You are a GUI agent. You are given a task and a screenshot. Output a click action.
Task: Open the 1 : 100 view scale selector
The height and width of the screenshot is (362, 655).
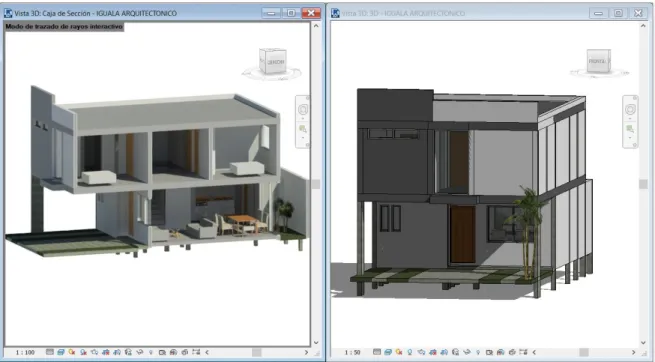pos(25,352)
